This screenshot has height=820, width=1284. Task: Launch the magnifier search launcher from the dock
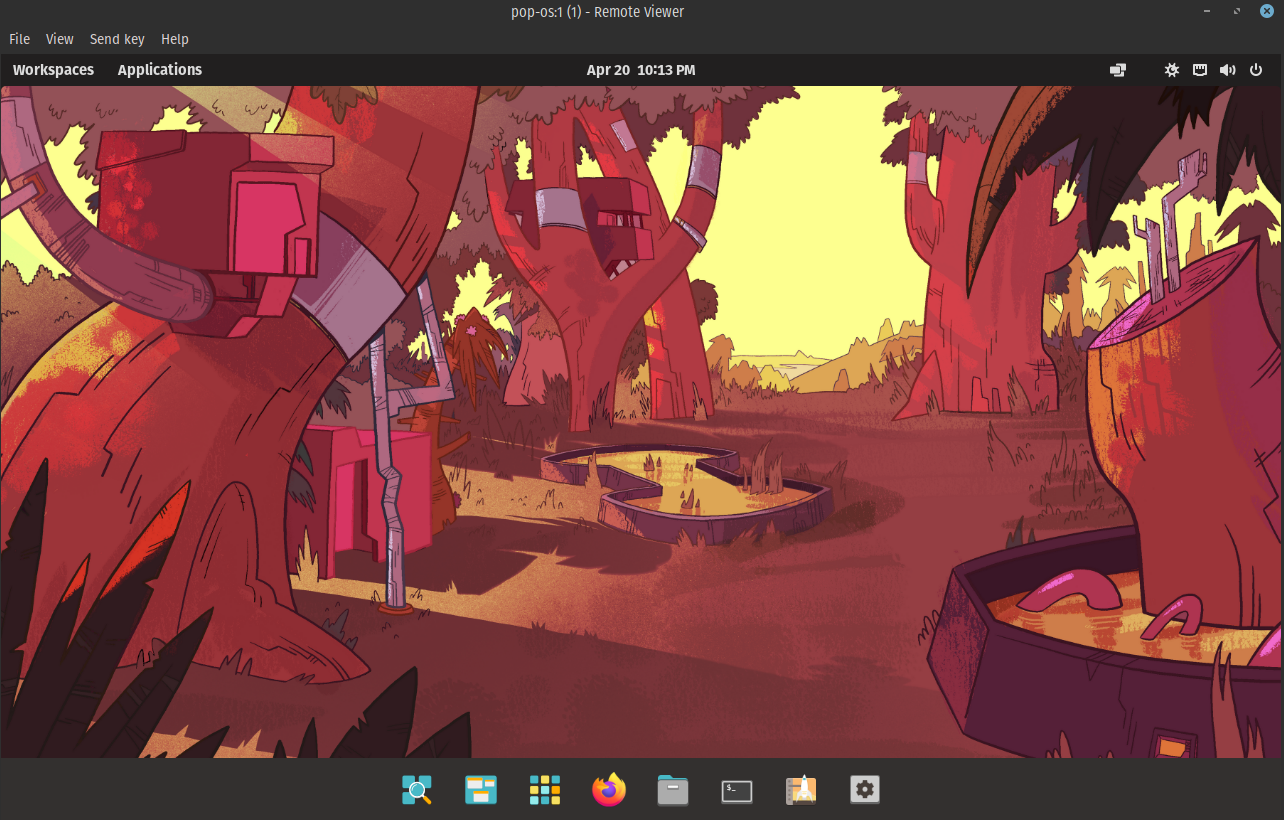click(x=417, y=790)
